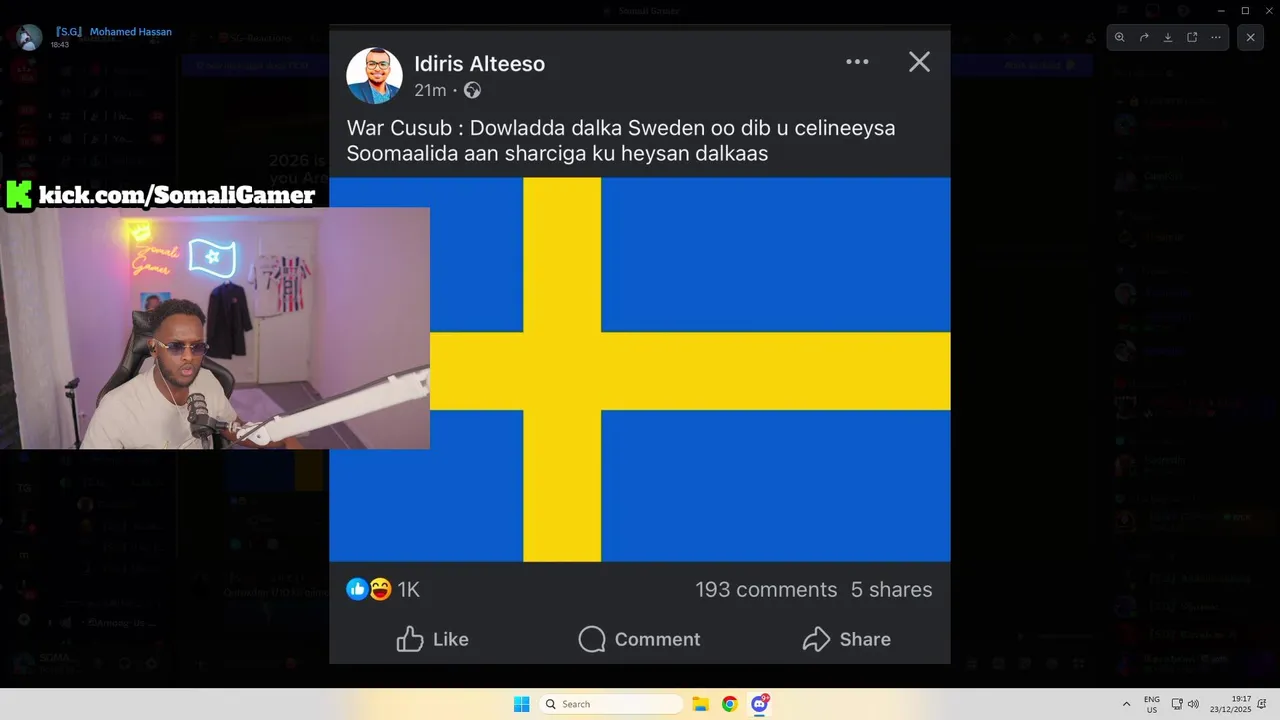Close the image viewer overlay
1280x720 pixels.
pyautogui.click(x=1251, y=37)
